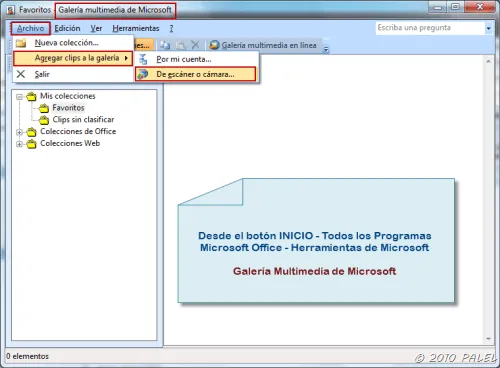The image size is (500, 368).
Task: Open the Edición menu
Action: 67,28
